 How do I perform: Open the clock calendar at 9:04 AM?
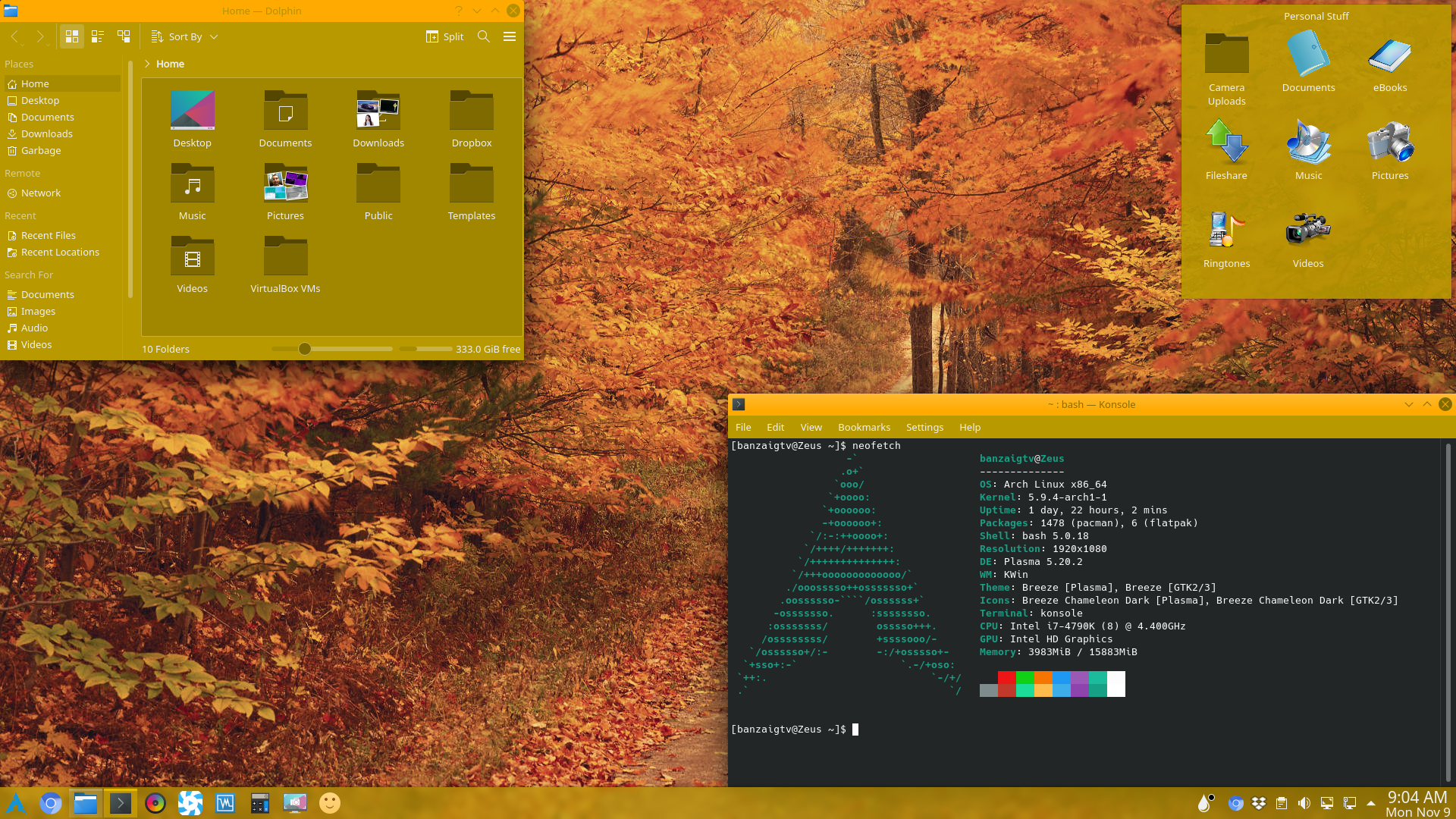1417,804
